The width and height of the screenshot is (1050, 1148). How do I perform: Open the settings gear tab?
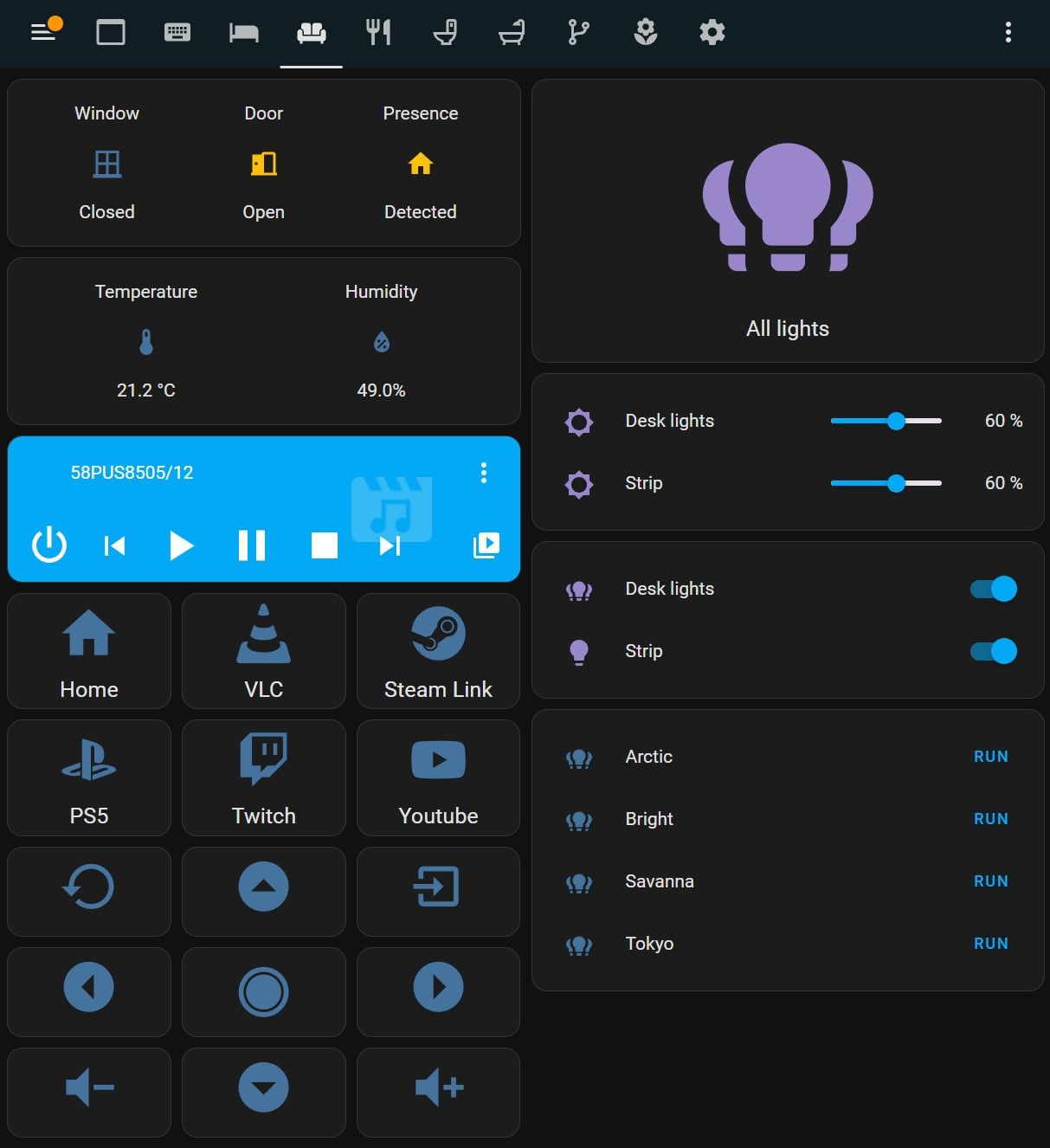coord(711,33)
